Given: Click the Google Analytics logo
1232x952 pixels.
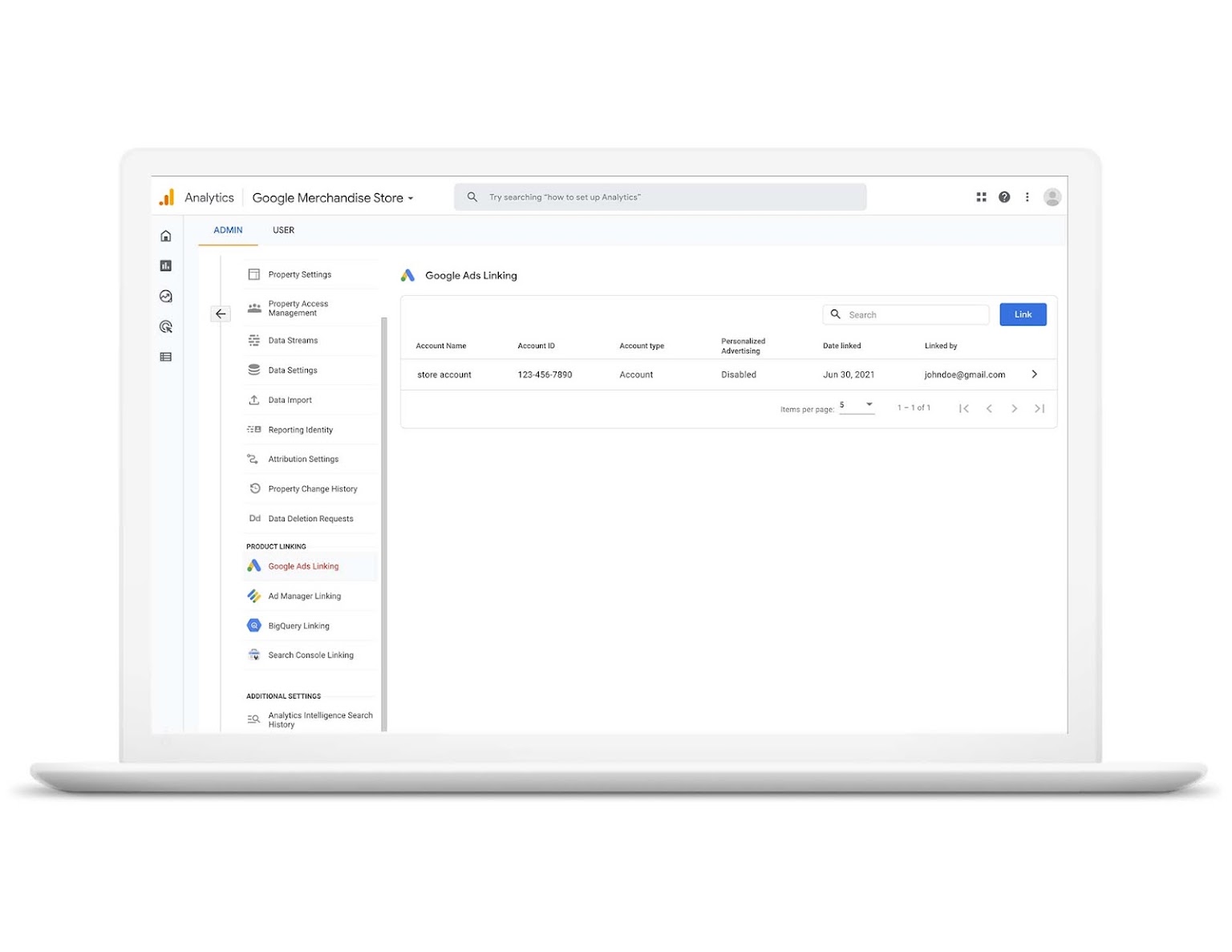Looking at the screenshot, I should coord(166,196).
